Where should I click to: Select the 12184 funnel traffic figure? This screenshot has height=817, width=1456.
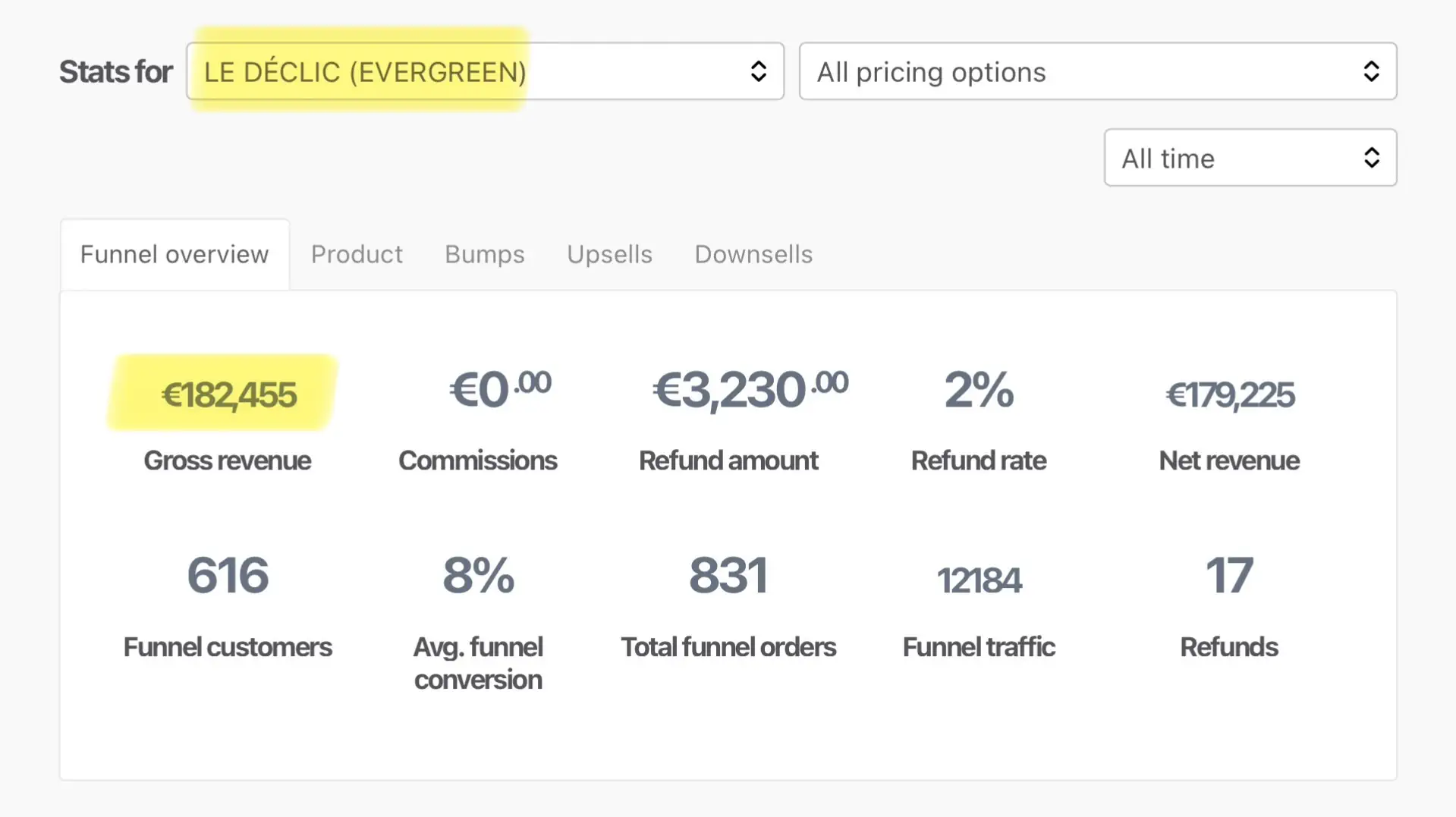tap(979, 580)
